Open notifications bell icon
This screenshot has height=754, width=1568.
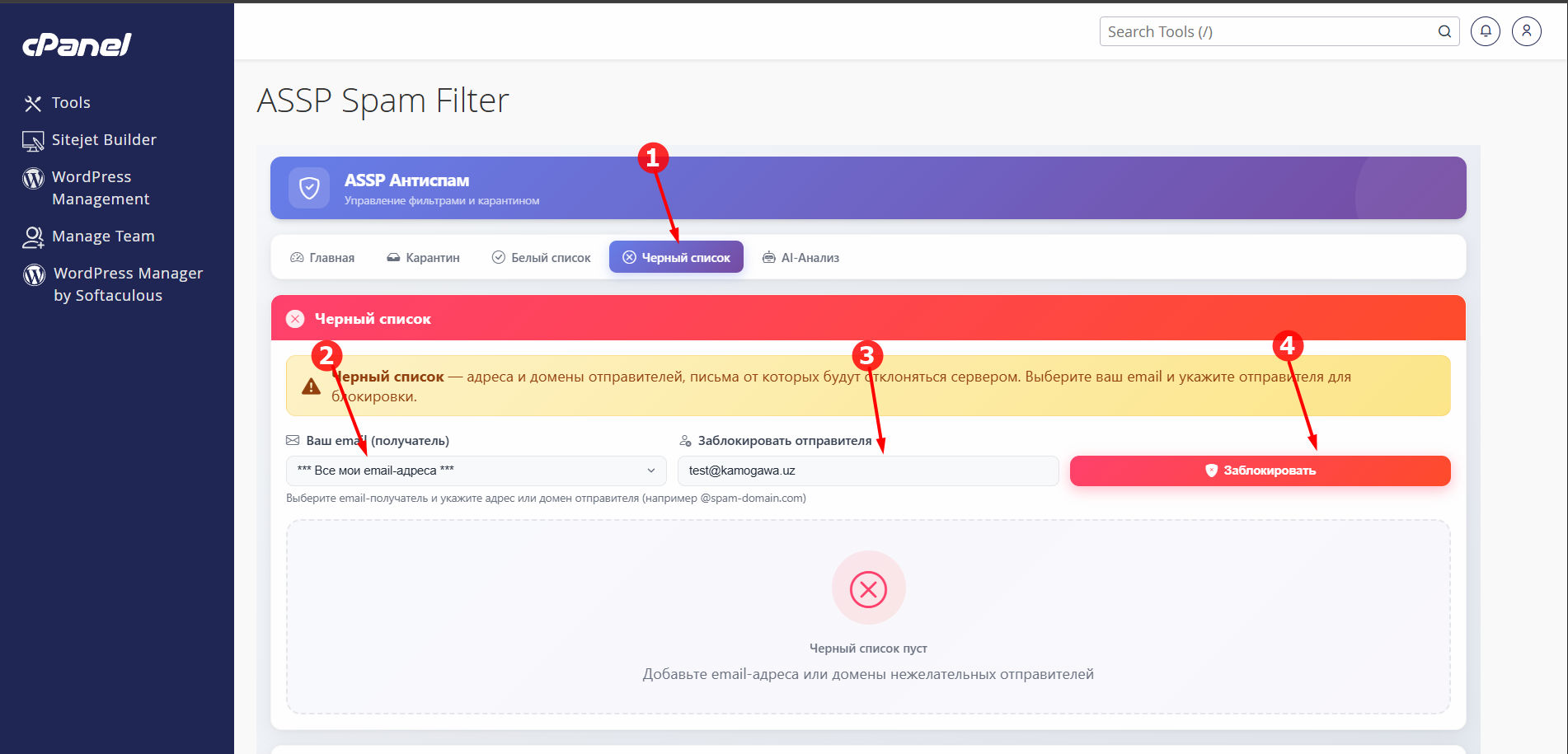tap(1486, 31)
